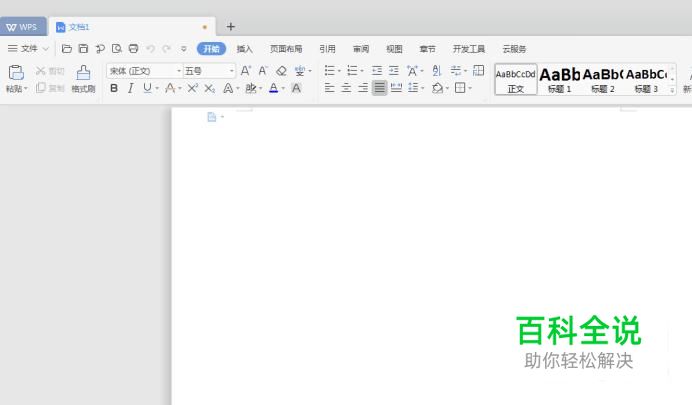The image size is (692, 405).
Task: Open the font name dropdown (宋体)
Action: coord(144,71)
